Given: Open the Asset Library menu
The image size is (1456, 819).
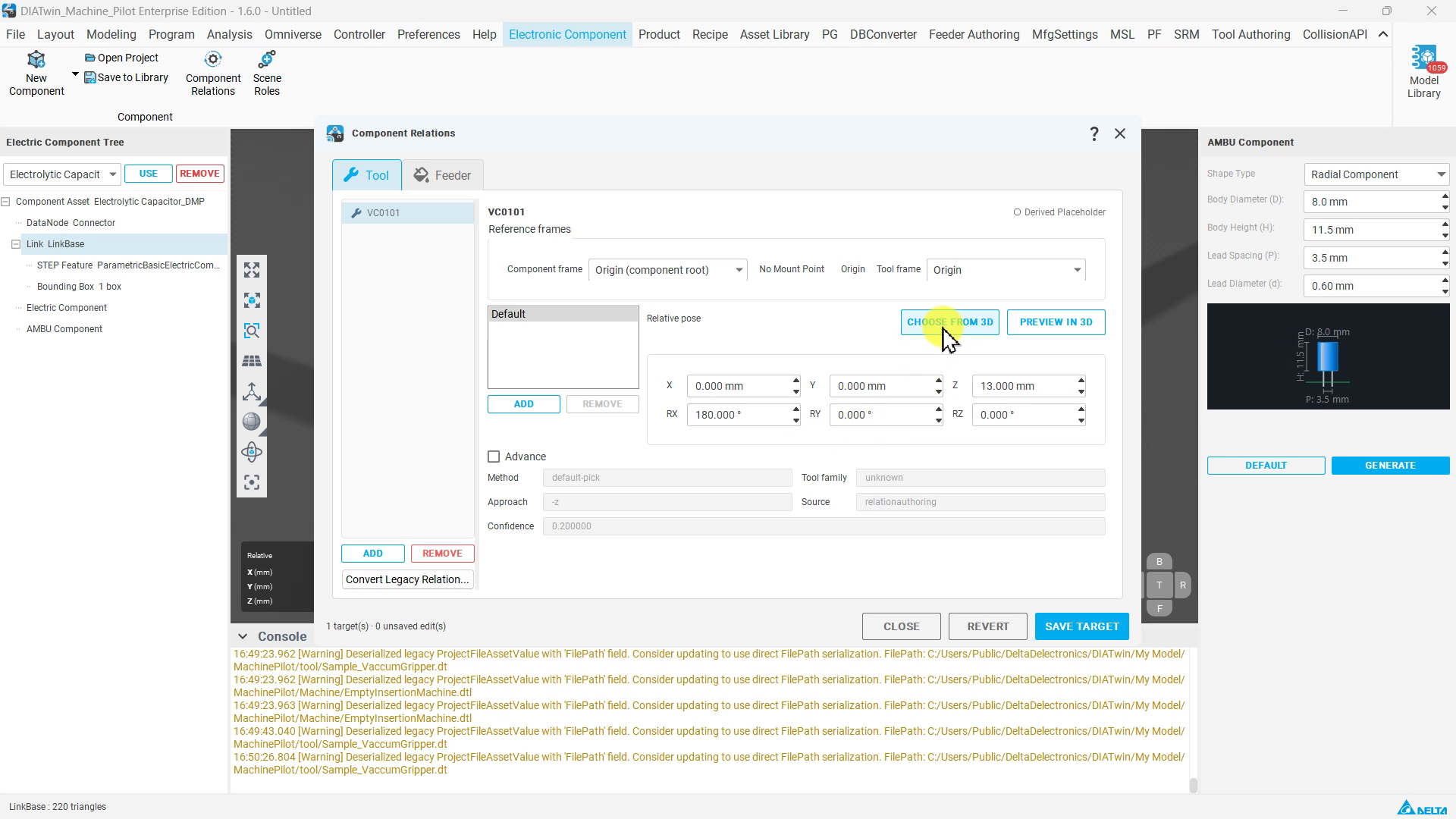Looking at the screenshot, I should pyautogui.click(x=774, y=35).
